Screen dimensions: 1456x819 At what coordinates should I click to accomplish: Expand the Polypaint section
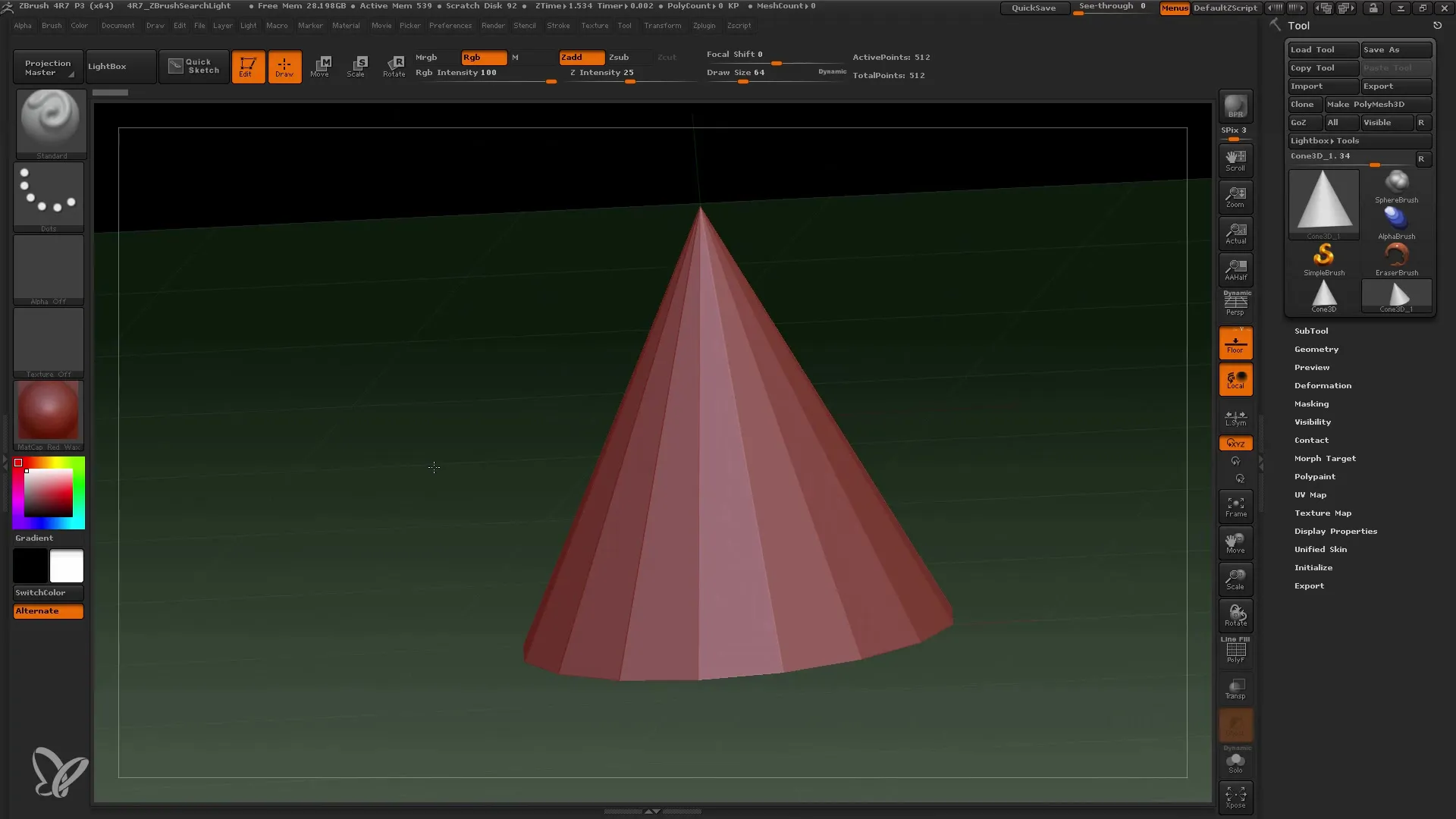(1315, 477)
